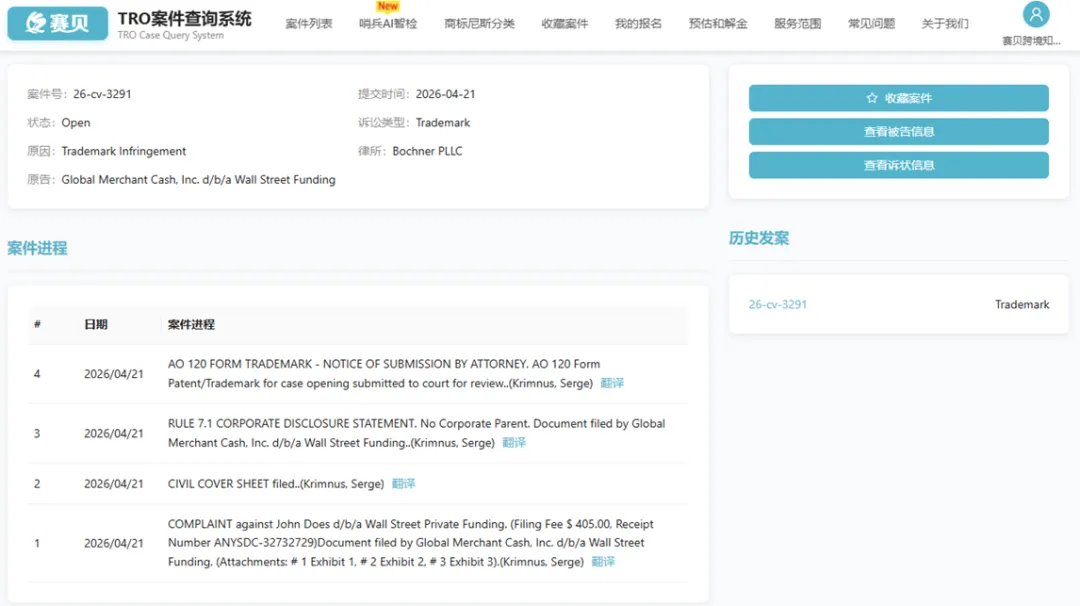Click the star icon on 收藏案件 button
1080x606 pixels.
tap(872, 98)
